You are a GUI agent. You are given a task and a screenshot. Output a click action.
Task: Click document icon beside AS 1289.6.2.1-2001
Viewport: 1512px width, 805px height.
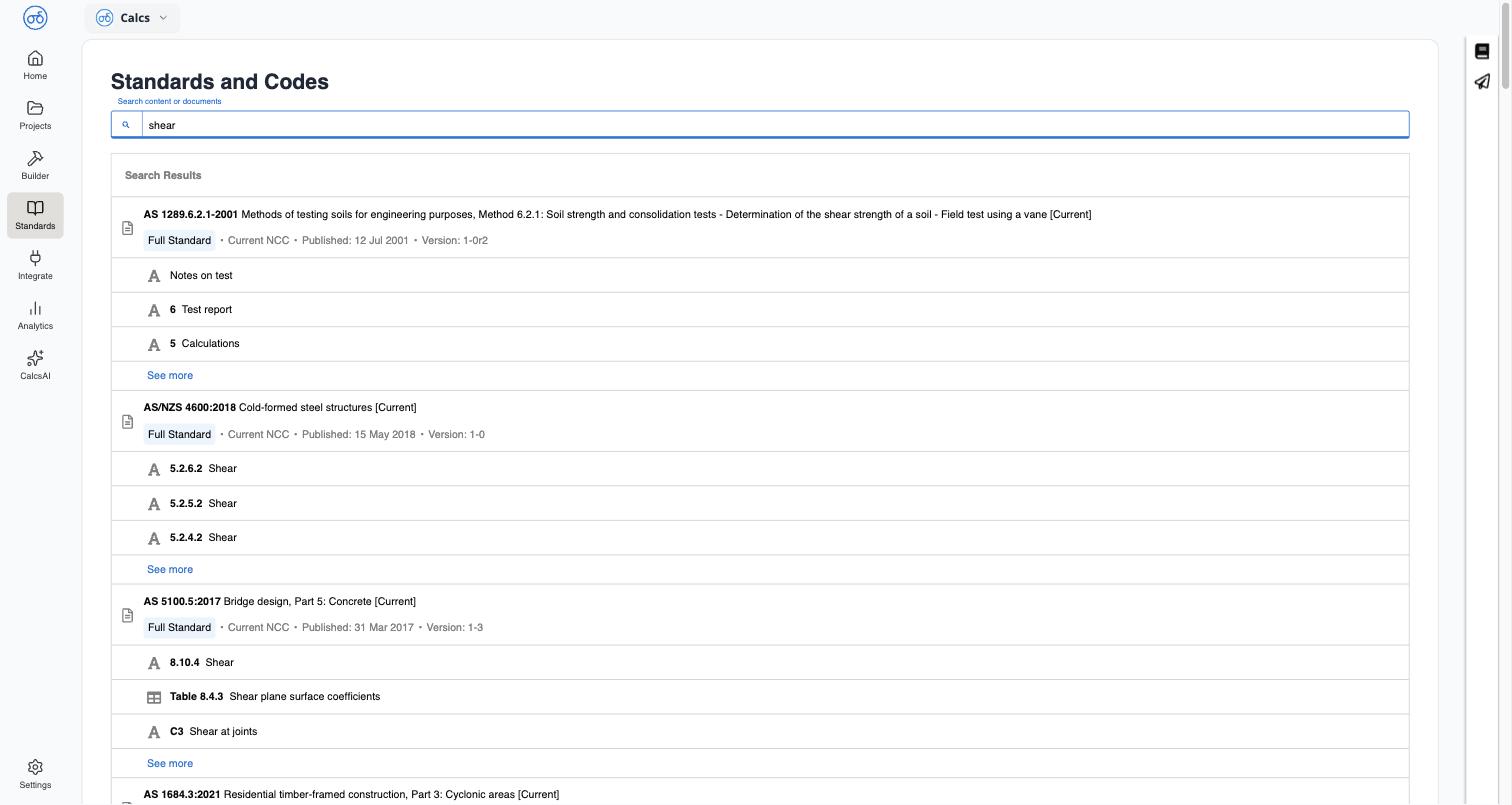pyautogui.click(x=127, y=228)
